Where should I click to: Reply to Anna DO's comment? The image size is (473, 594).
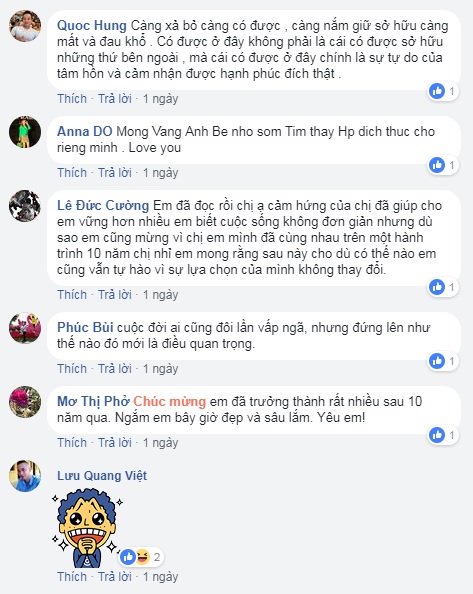tap(115, 173)
